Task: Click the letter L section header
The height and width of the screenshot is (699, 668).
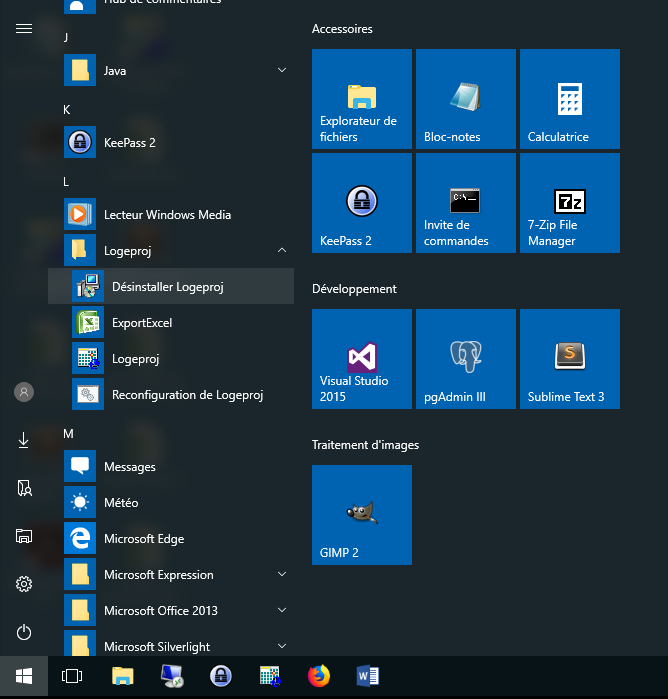Action: tap(66, 181)
